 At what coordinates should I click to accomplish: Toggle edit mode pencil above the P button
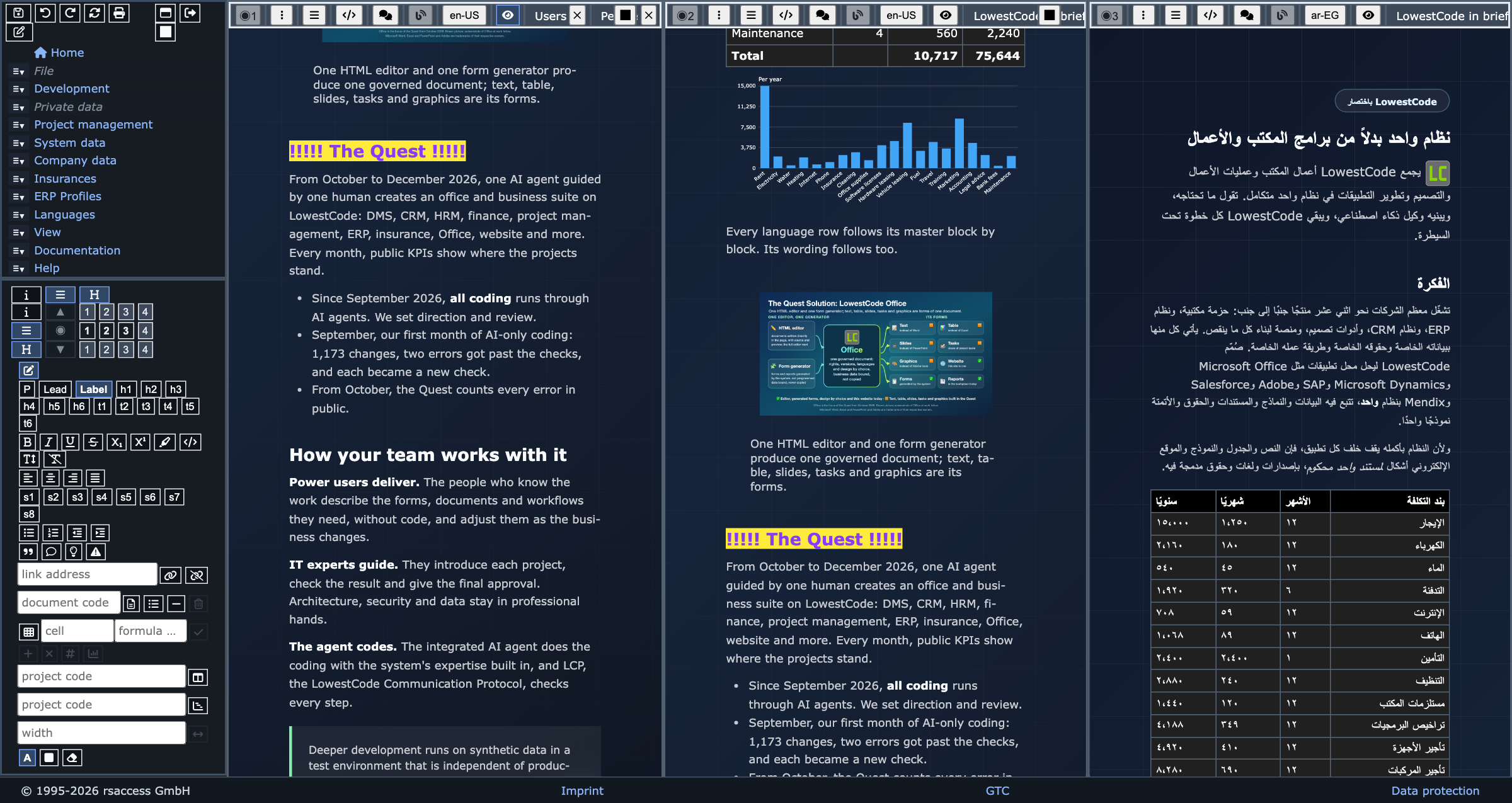click(x=28, y=370)
